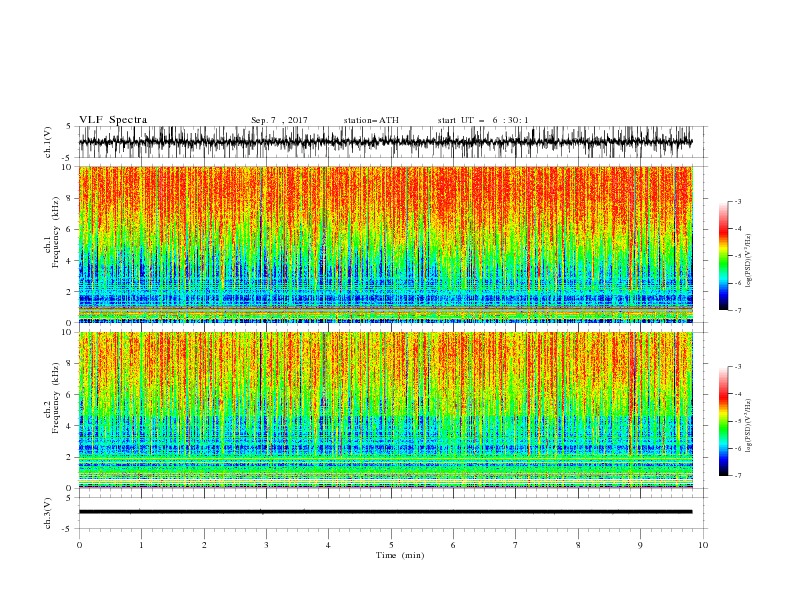
Task: Click the "VLF Spectra" plot title
Action: click(x=113, y=120)
